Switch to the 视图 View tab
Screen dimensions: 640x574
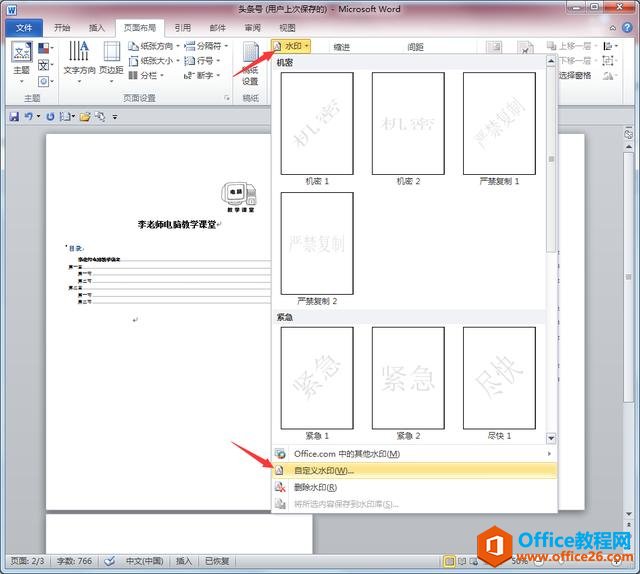pos(287,28)
